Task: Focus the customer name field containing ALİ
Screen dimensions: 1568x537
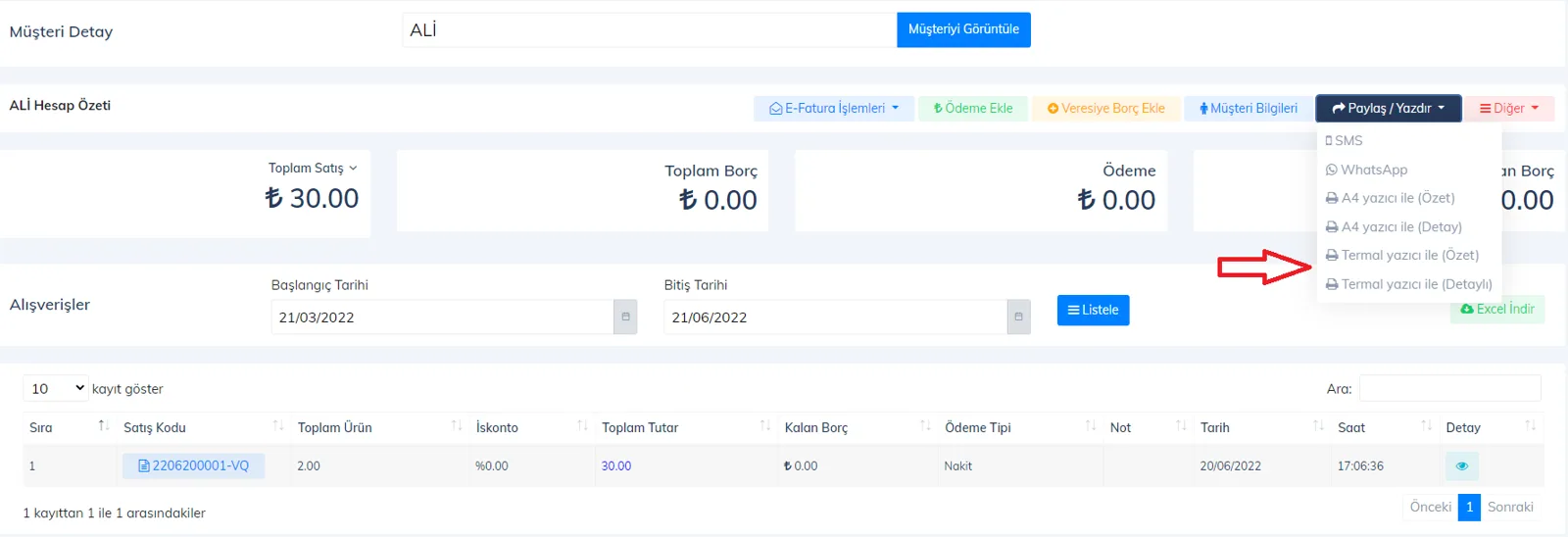Action: pyautogui.click(x=649, y=29)
